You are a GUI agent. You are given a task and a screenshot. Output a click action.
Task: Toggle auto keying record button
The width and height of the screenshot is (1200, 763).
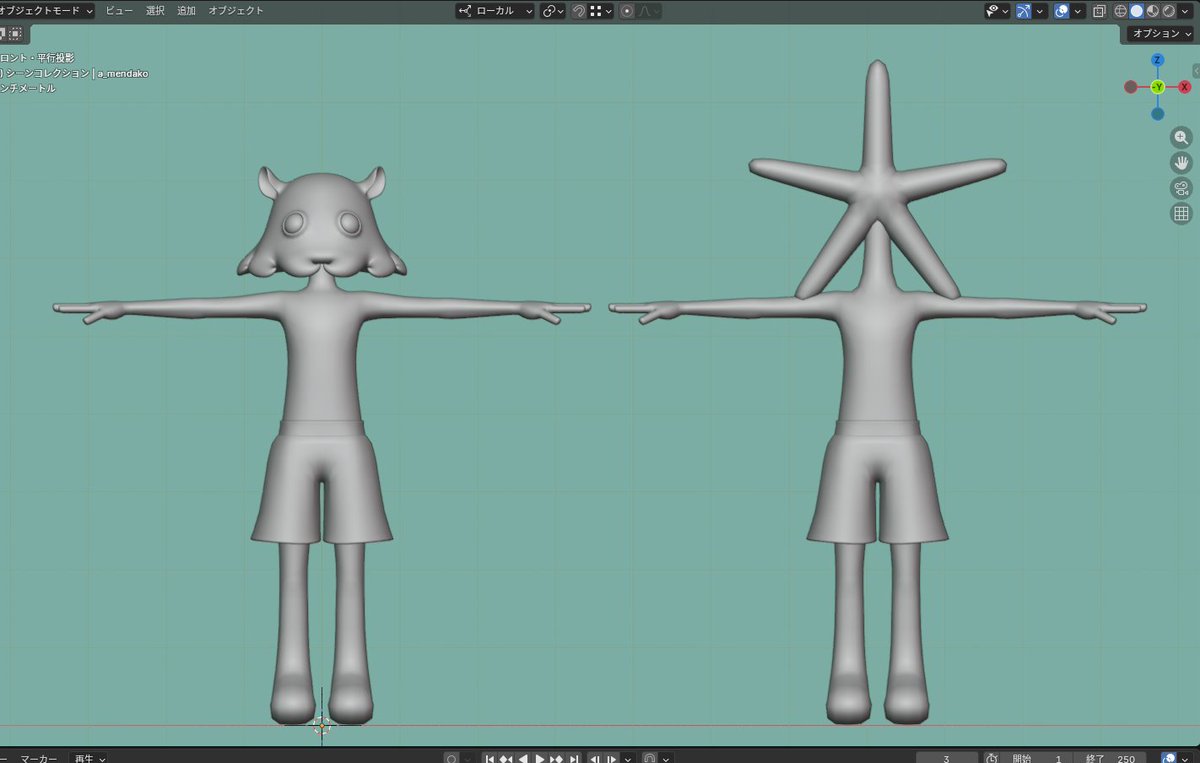point(451,758)
